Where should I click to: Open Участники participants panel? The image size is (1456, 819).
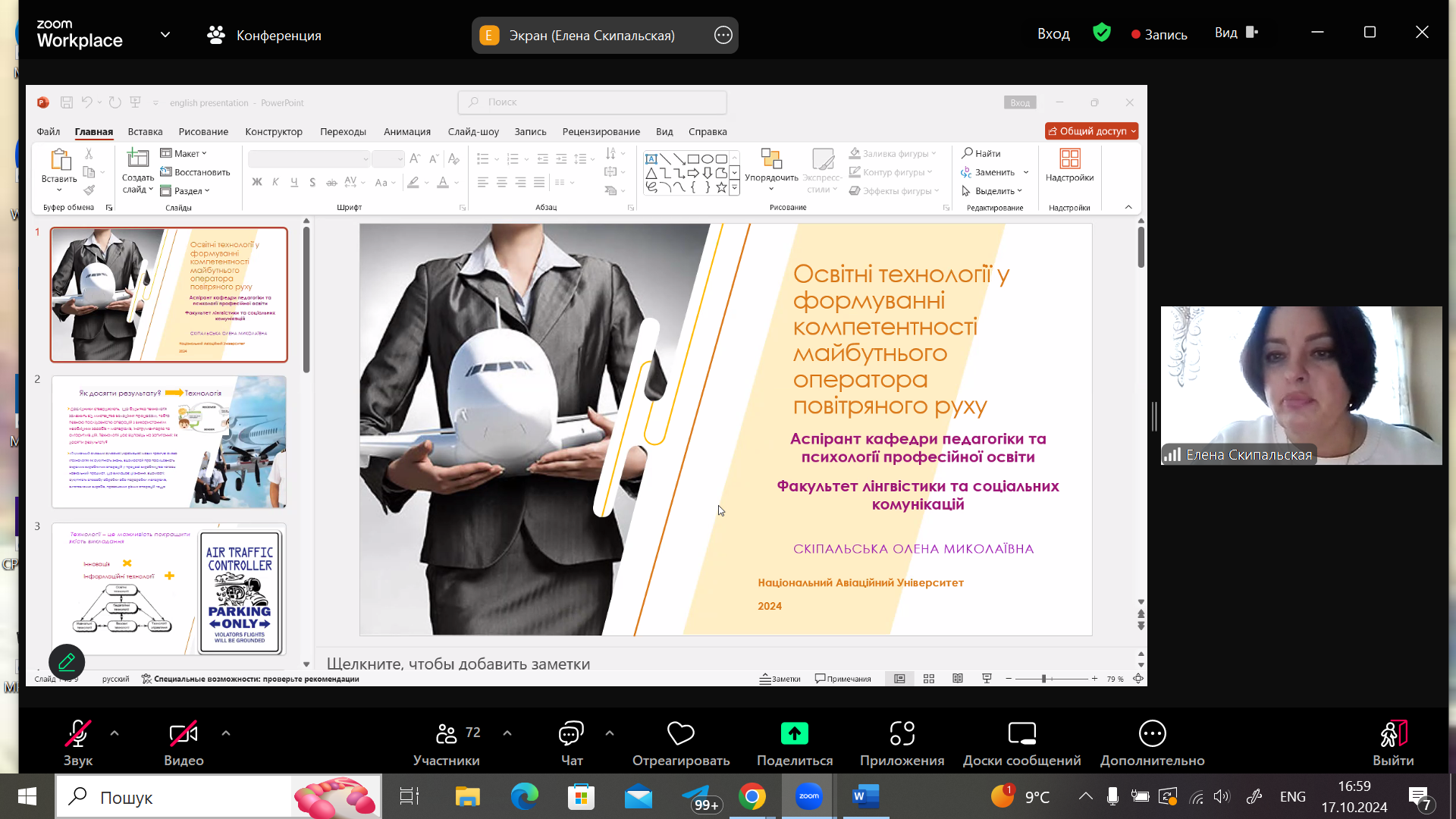click(447, 735)
